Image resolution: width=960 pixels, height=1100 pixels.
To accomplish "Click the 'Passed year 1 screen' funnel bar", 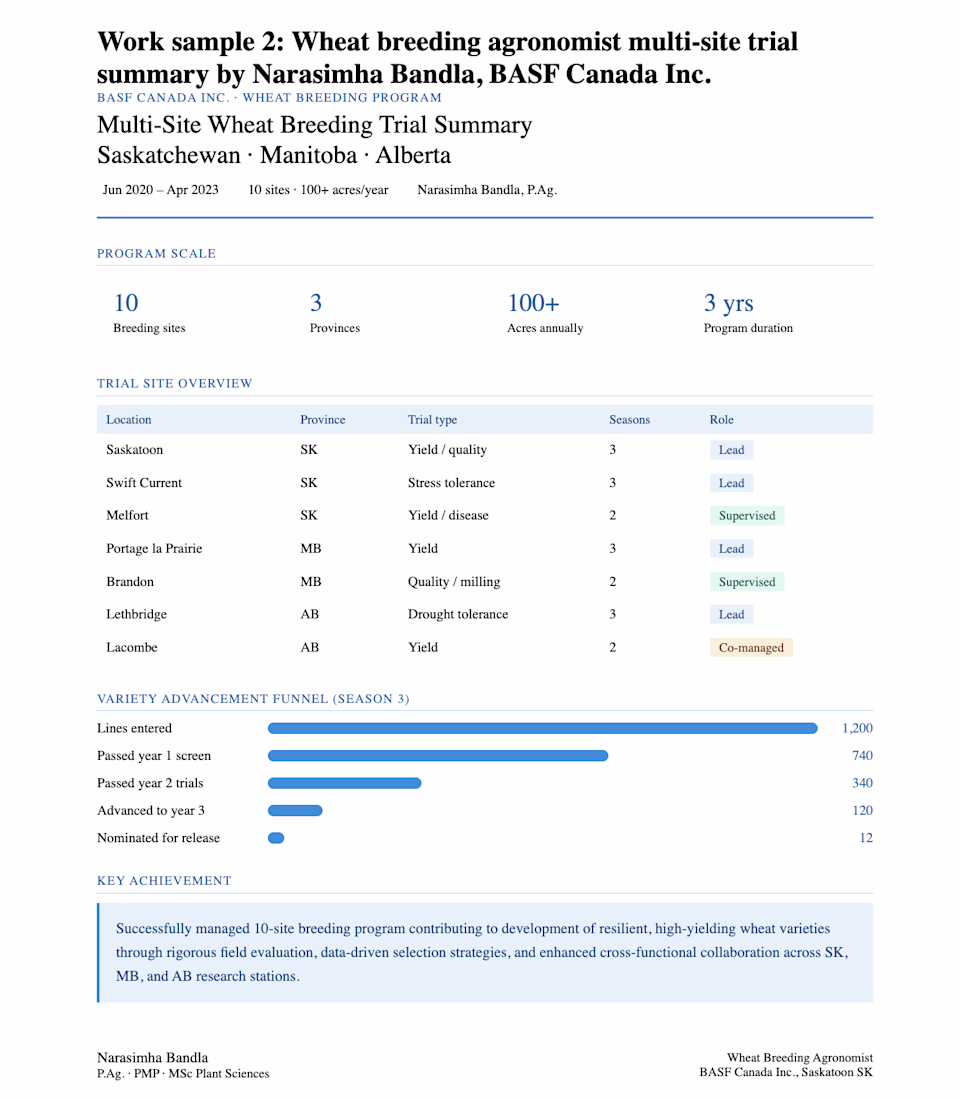I will tap(438, 756).
